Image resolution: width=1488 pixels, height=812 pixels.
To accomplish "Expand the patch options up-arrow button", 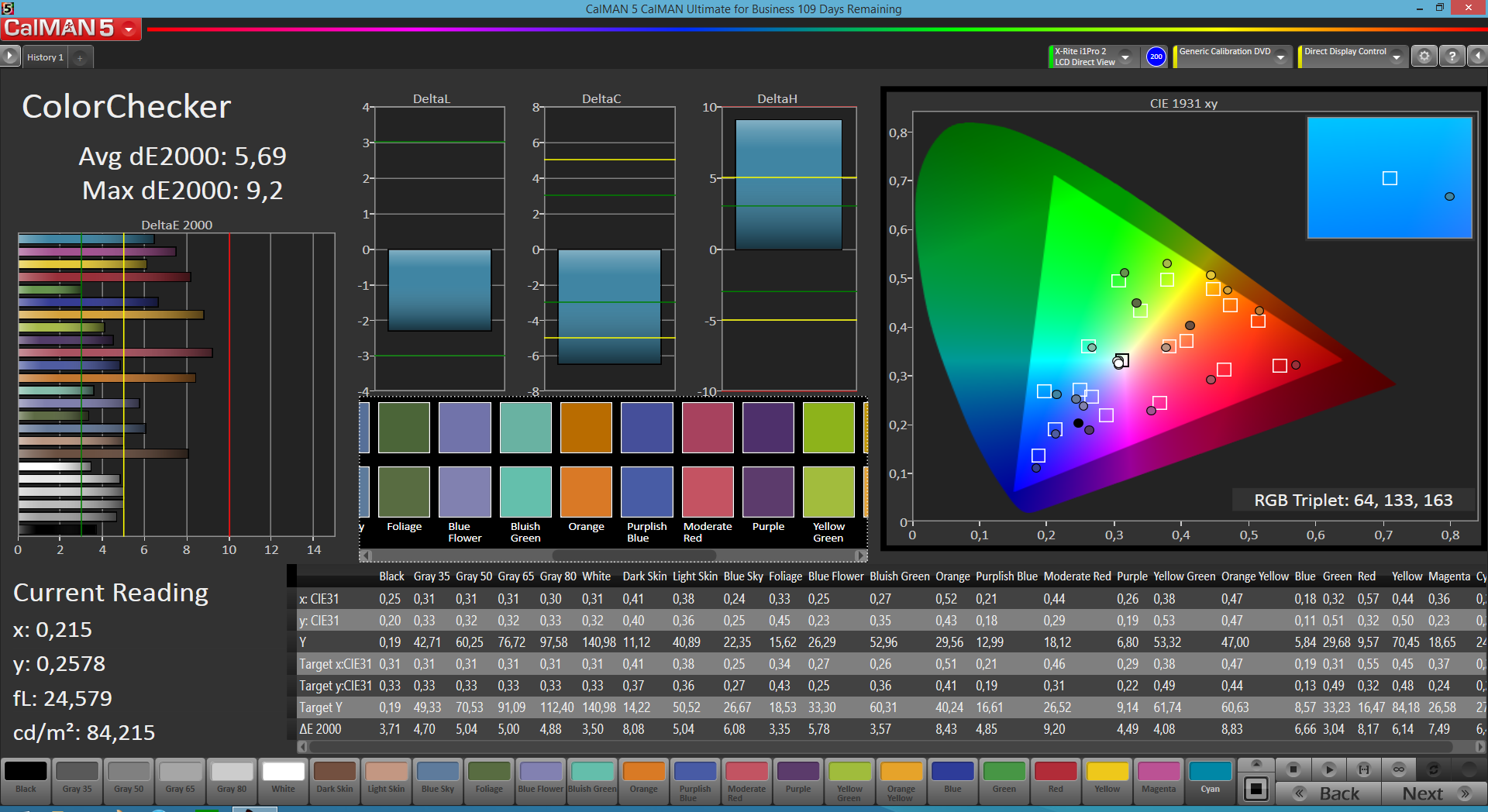I will click(x=1256, y=764).
